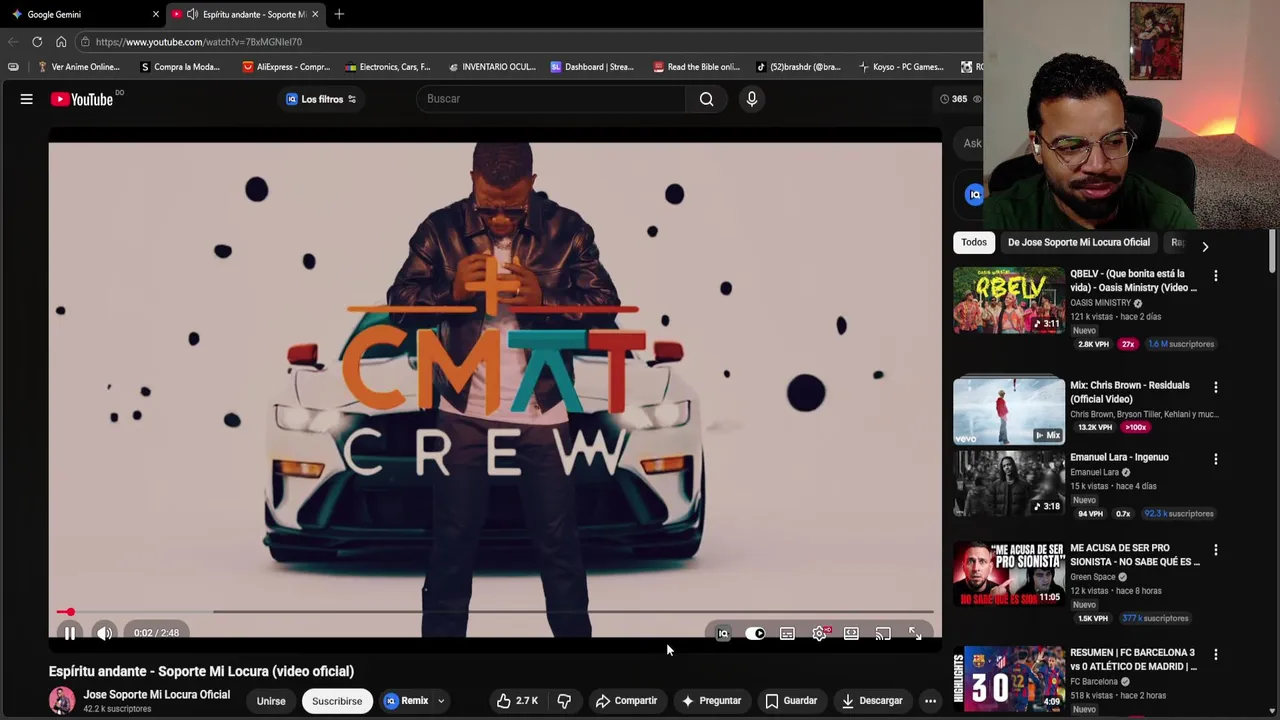
Task: Open options menu for Emanuel Lara video
Action: click(1216, 459)
